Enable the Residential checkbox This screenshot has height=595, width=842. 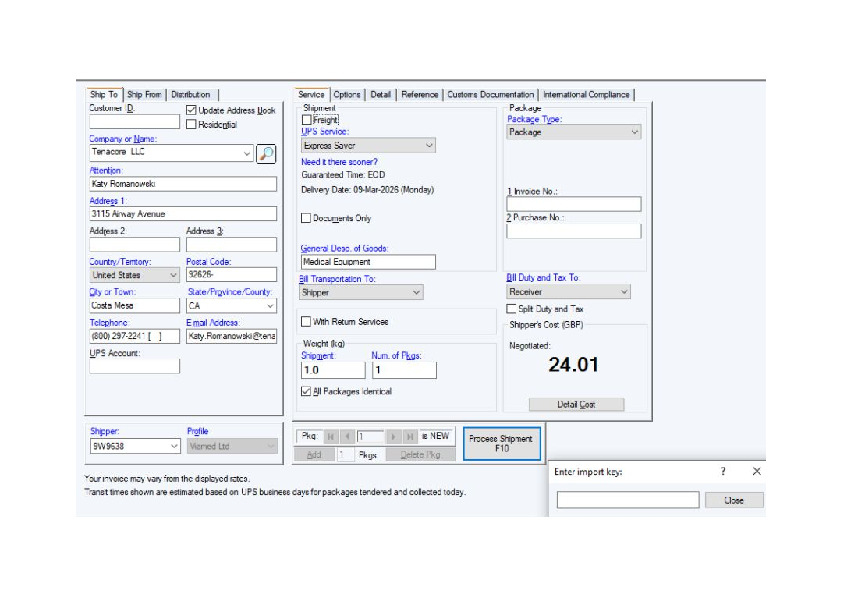click(x=192, y=125)
